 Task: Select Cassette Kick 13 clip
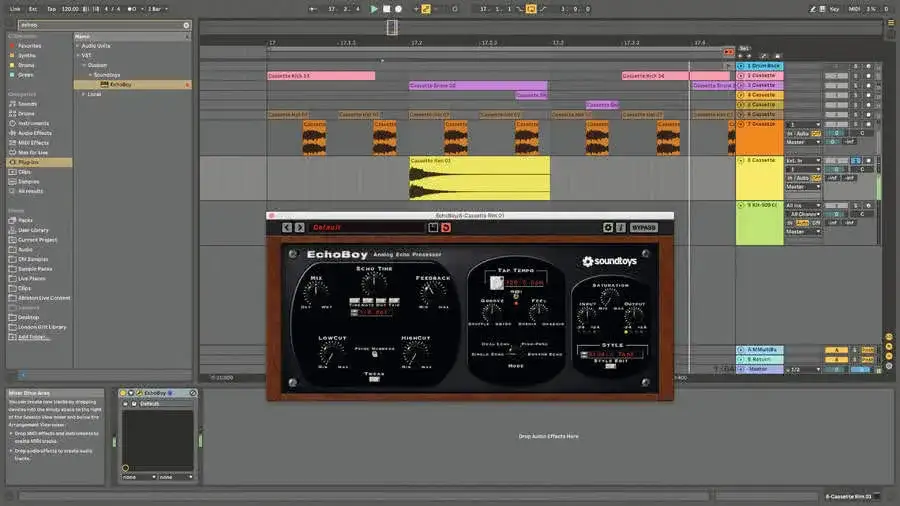click(321, 76)
